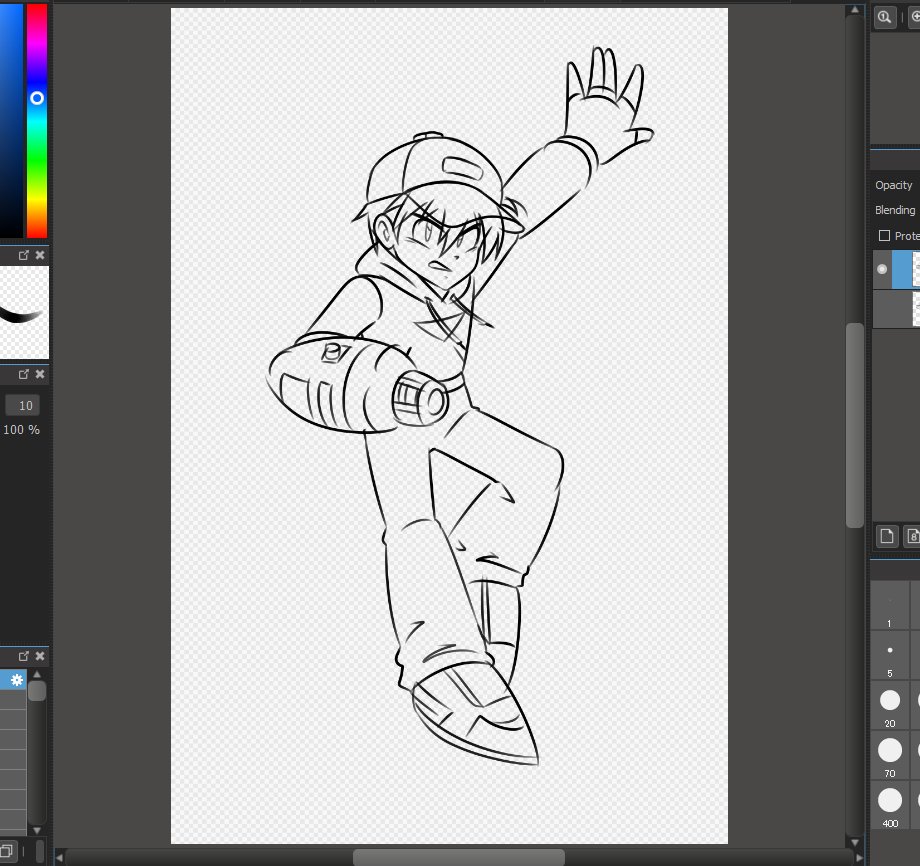Click the hue selector circle on hue bar
This screenshot has height=866, width=920.
click(x=36, y=98)
